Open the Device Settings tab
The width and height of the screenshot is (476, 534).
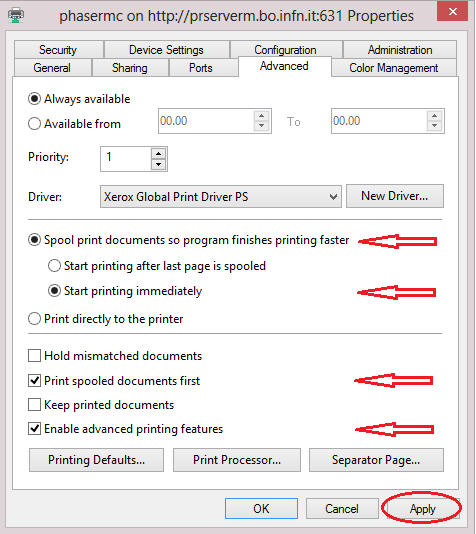pos(166,50)
